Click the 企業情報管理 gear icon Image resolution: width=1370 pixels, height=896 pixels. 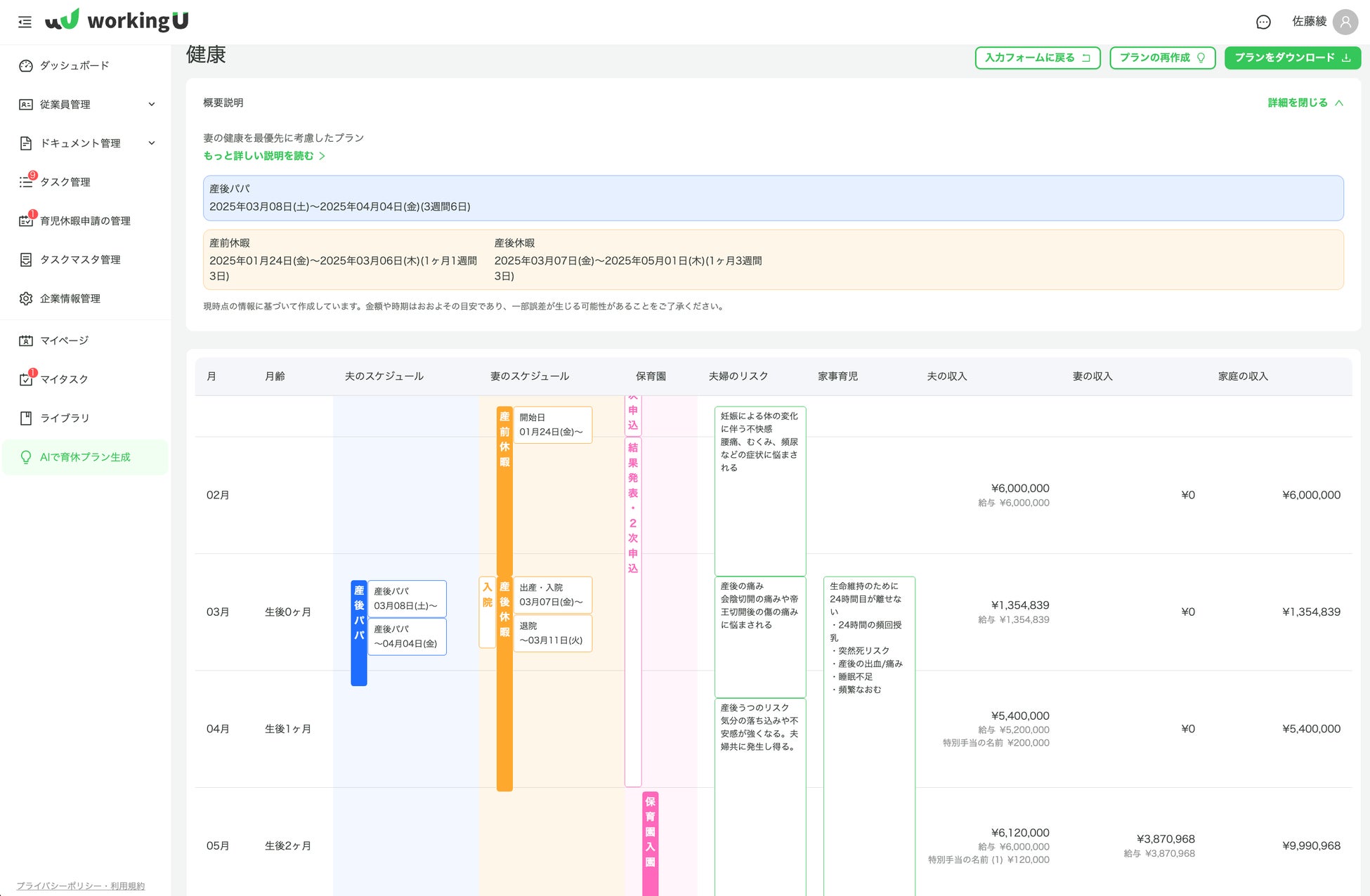[26, 298]
